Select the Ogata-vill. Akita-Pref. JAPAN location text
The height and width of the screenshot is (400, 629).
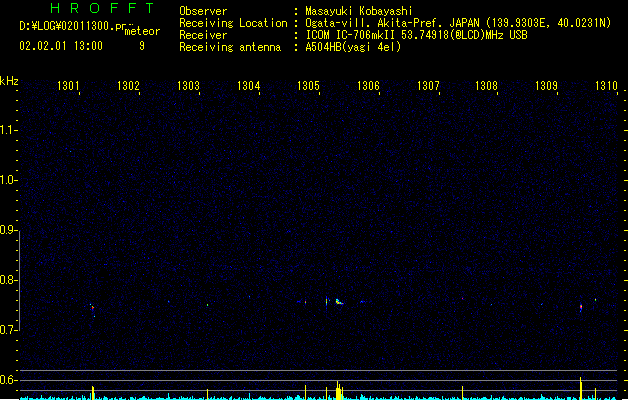coord(458,23)
